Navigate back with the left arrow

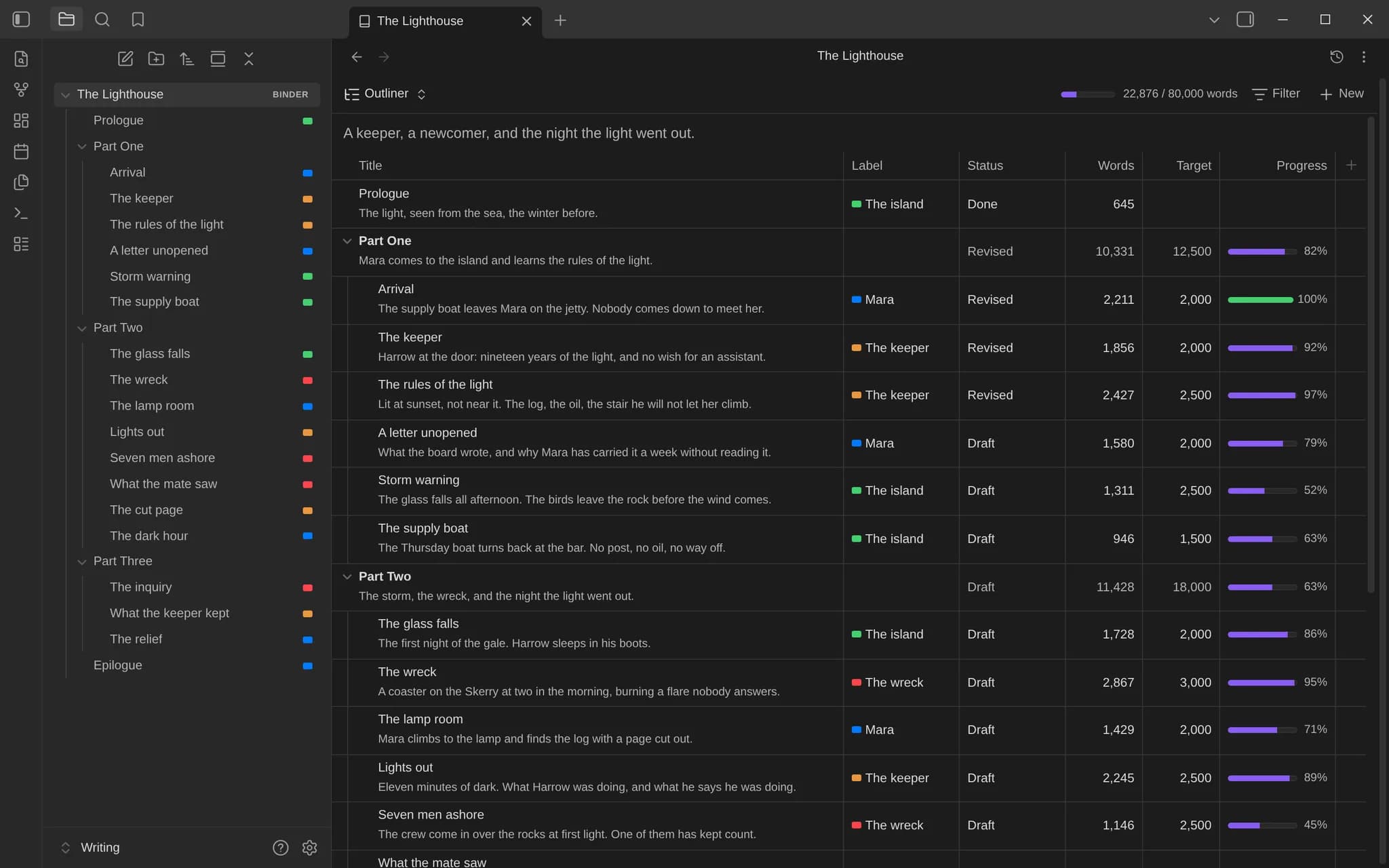(x=357, y=57)
